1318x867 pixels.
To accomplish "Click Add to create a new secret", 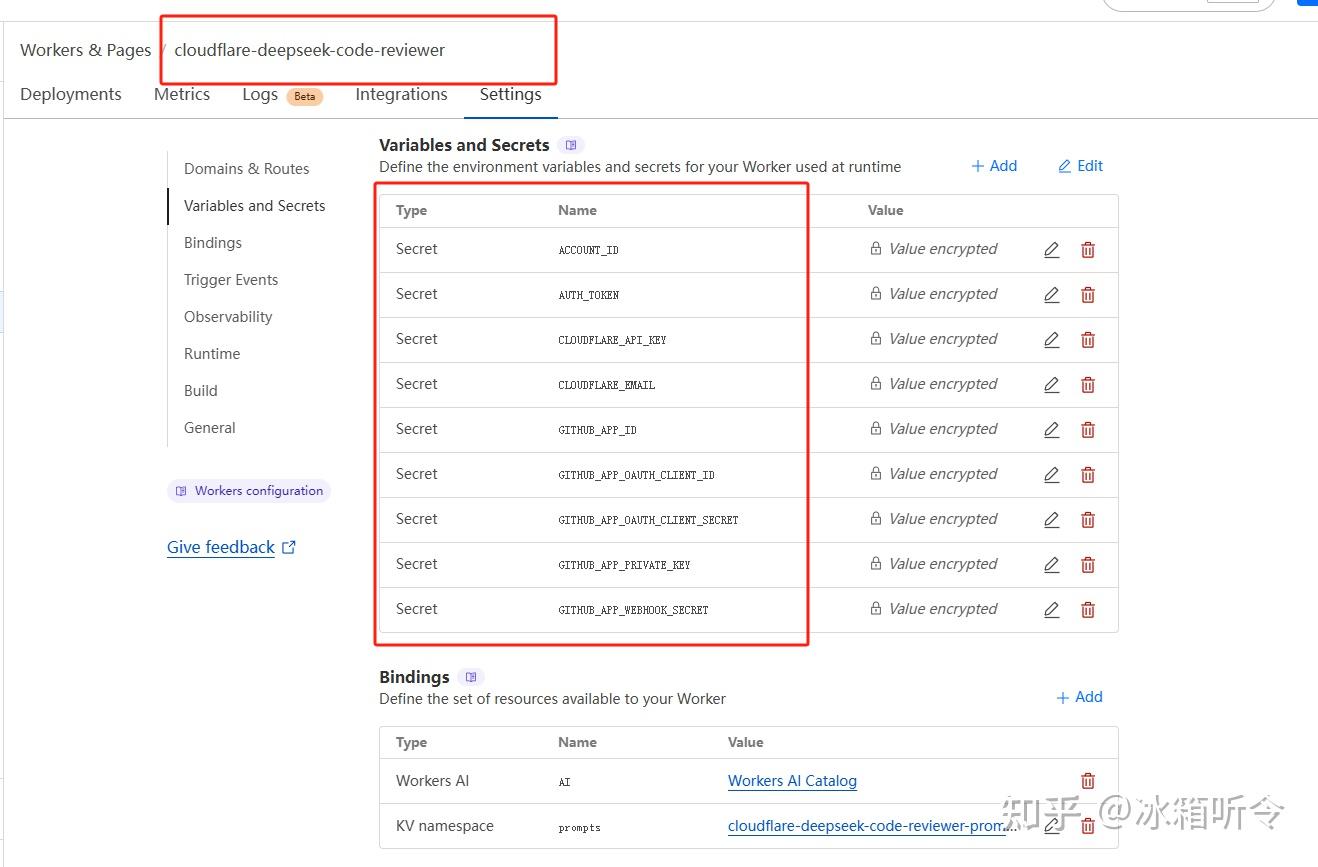I will (x=994, y=166).
